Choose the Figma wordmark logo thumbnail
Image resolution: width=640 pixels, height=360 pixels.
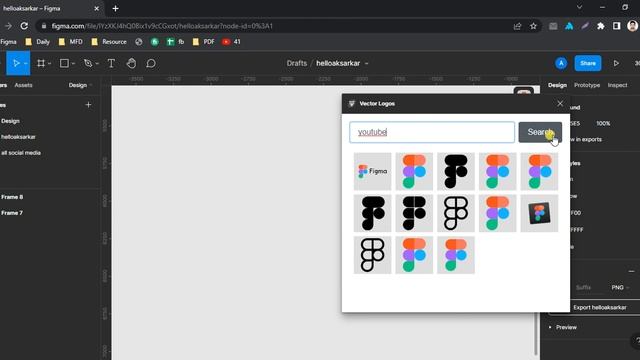click(372, 171)
